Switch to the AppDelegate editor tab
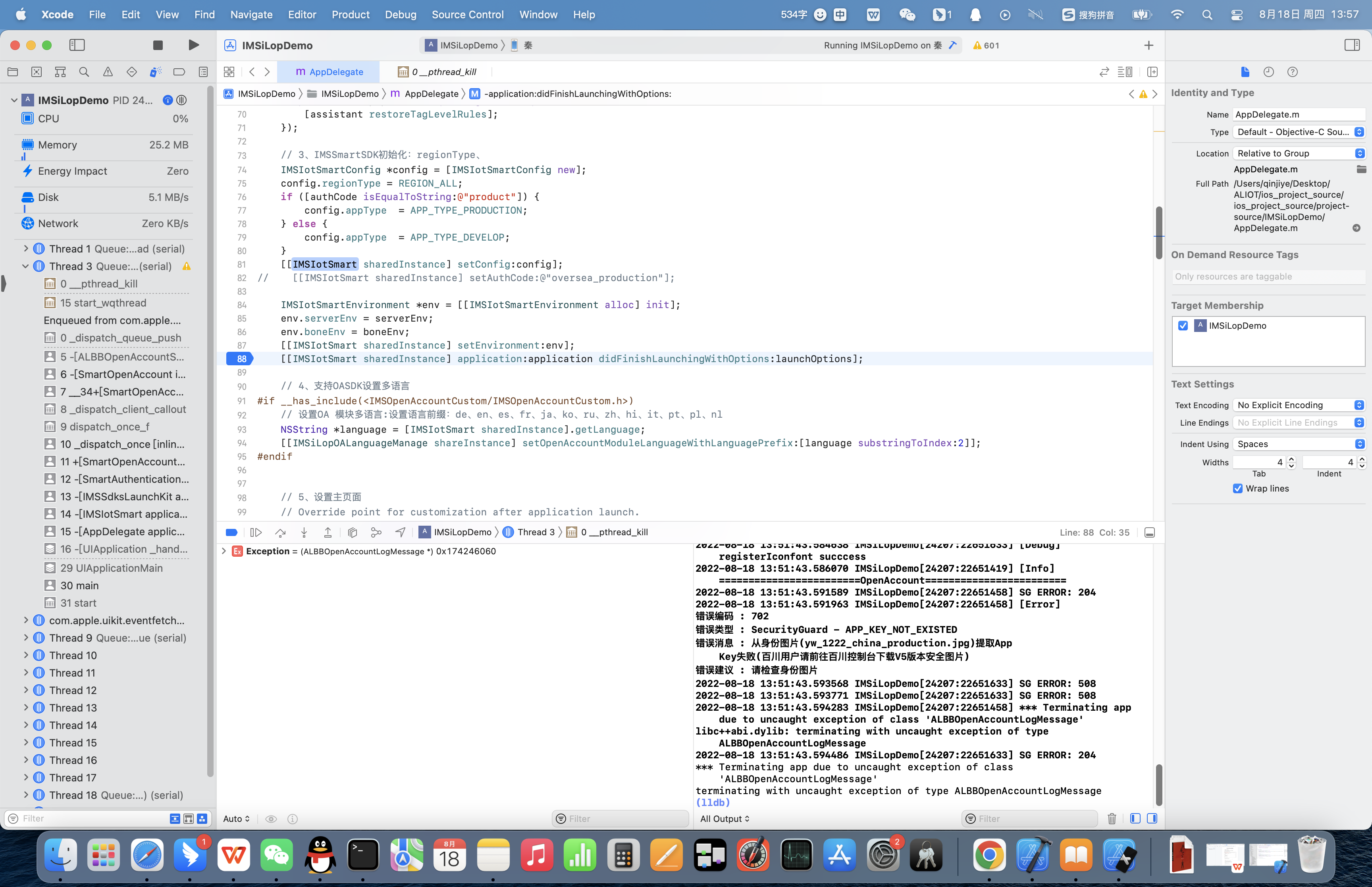 tap(329, 72)
